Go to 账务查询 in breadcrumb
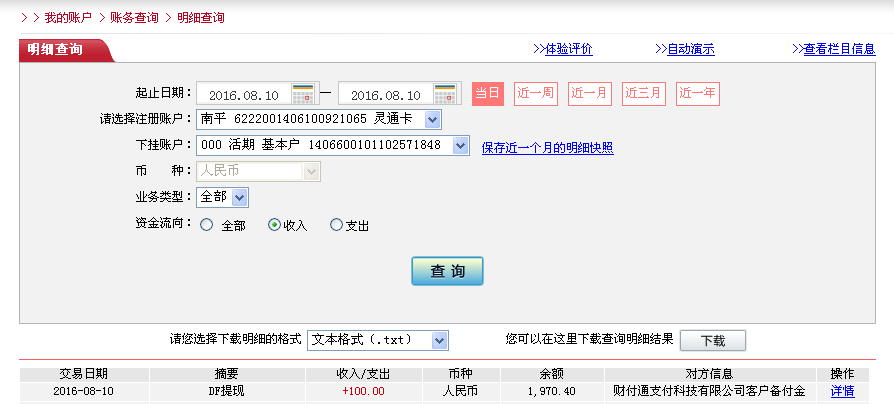The width and height of the screenshot is (894, 404). tap(134, 18)
